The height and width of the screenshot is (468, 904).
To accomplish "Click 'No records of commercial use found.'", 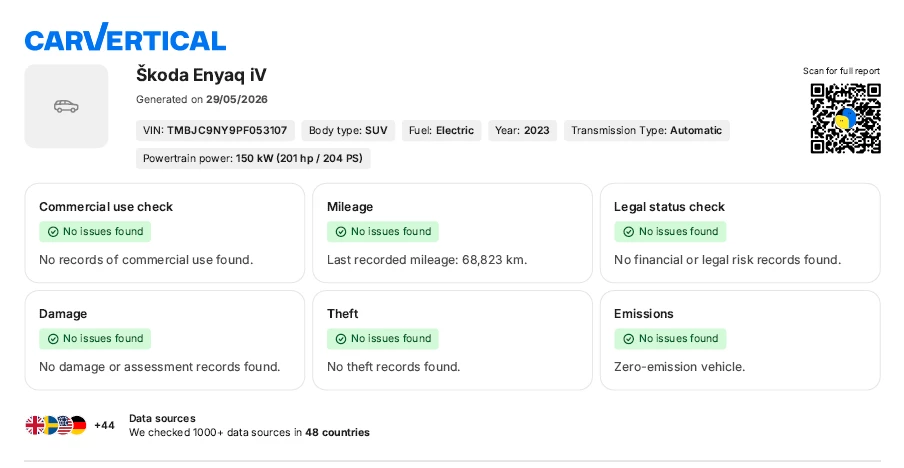I will 146,260.
